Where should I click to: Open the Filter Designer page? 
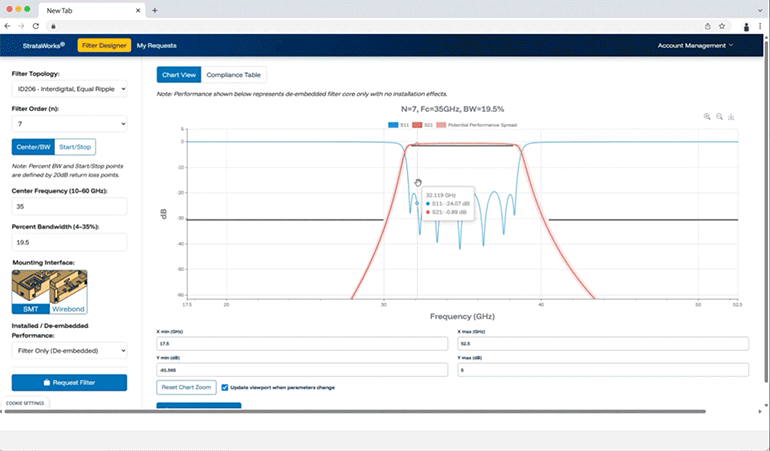point(104,45)
